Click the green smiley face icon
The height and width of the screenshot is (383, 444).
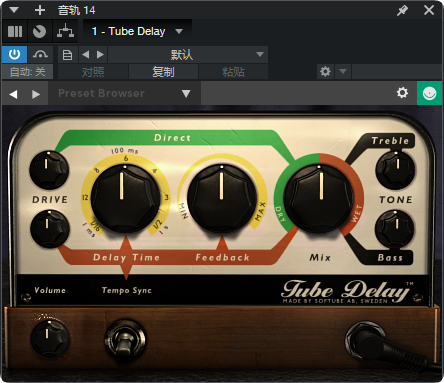pos(429,93)
